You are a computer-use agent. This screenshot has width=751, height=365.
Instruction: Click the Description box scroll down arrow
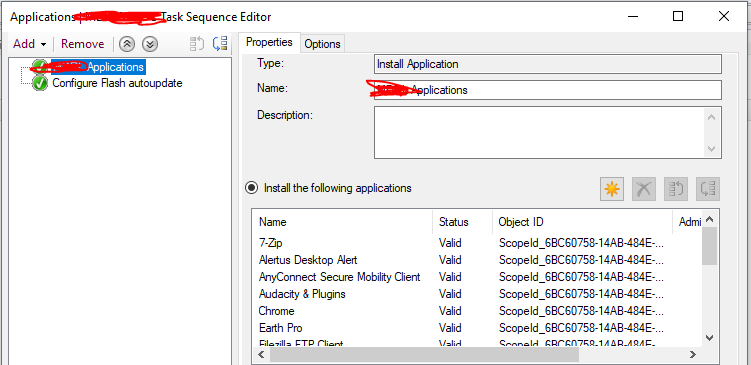tap(712, 149)
